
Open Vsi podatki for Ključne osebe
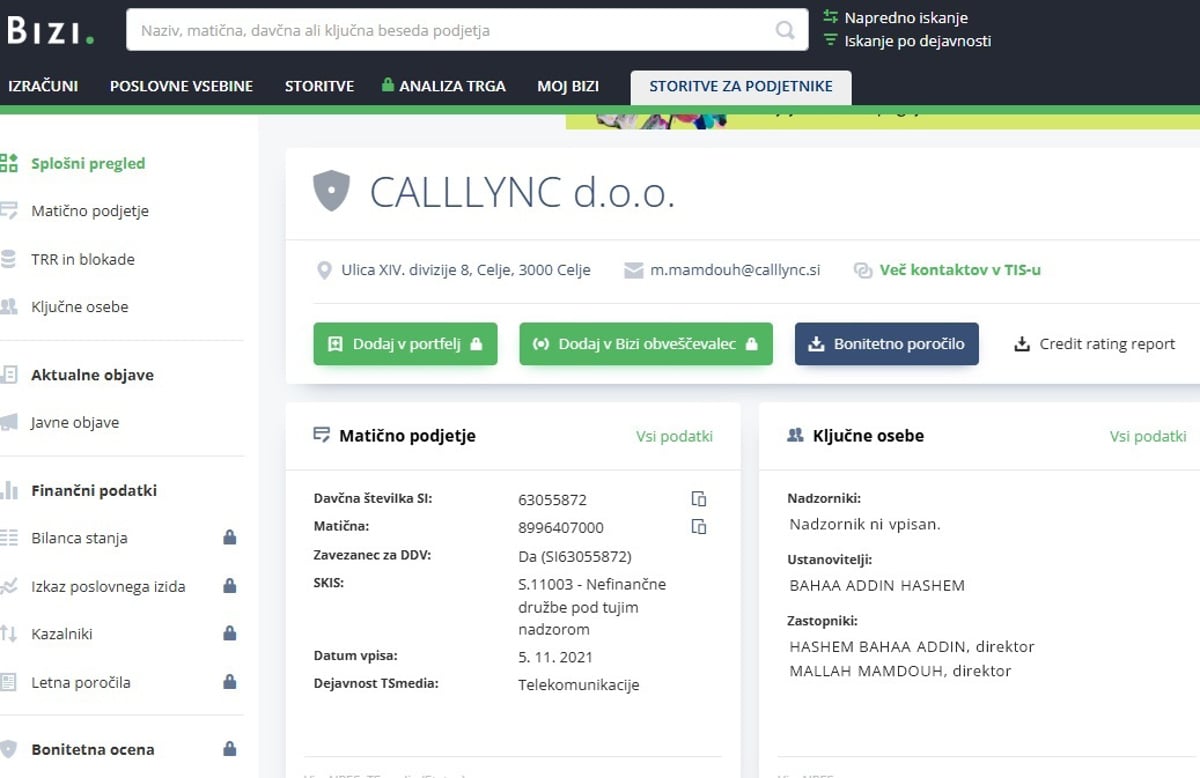(x=1147, y=436)
